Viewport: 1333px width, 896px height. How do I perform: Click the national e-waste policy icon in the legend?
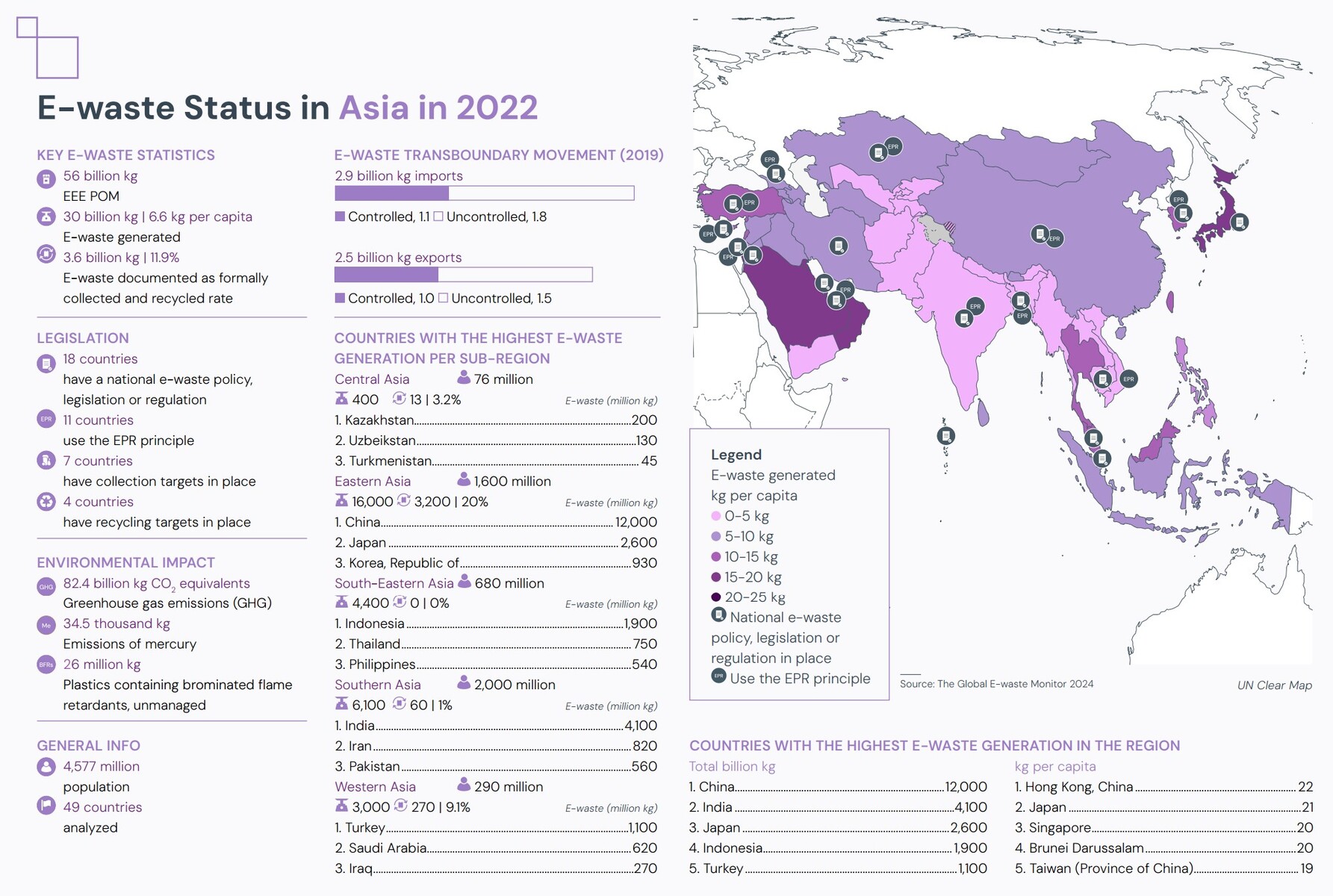point(718,615)
